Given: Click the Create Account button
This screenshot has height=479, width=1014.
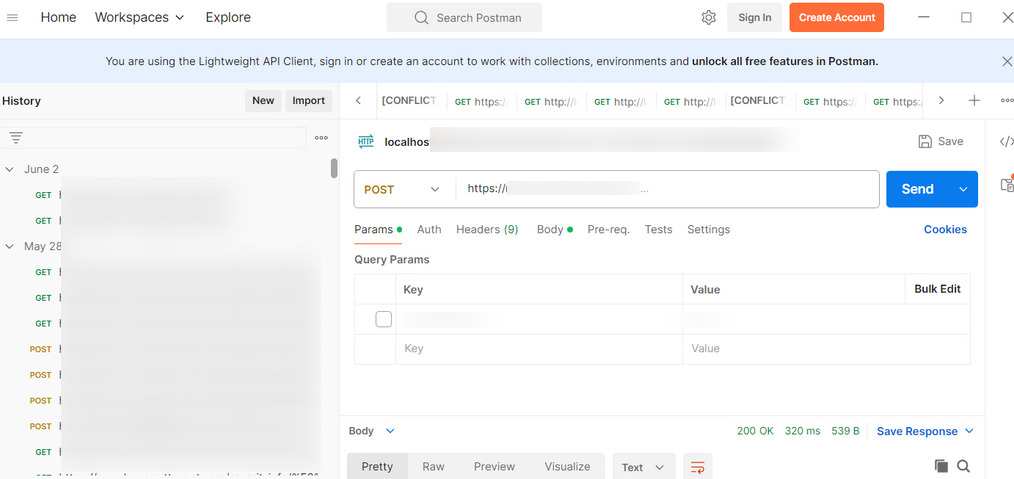Looking at the screenshot, I should (837, 17).
